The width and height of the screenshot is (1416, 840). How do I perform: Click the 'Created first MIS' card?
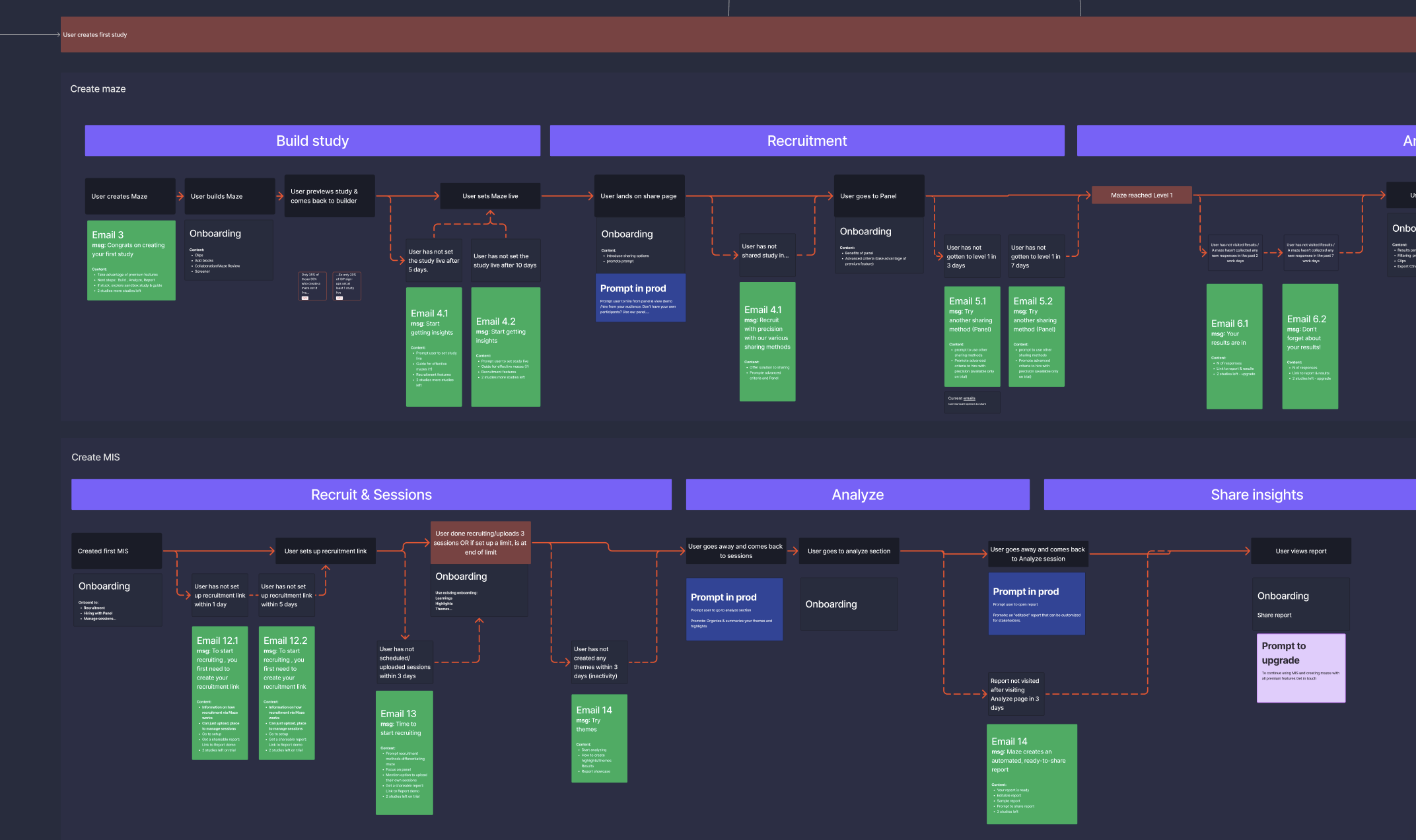[x=117, y=551]
